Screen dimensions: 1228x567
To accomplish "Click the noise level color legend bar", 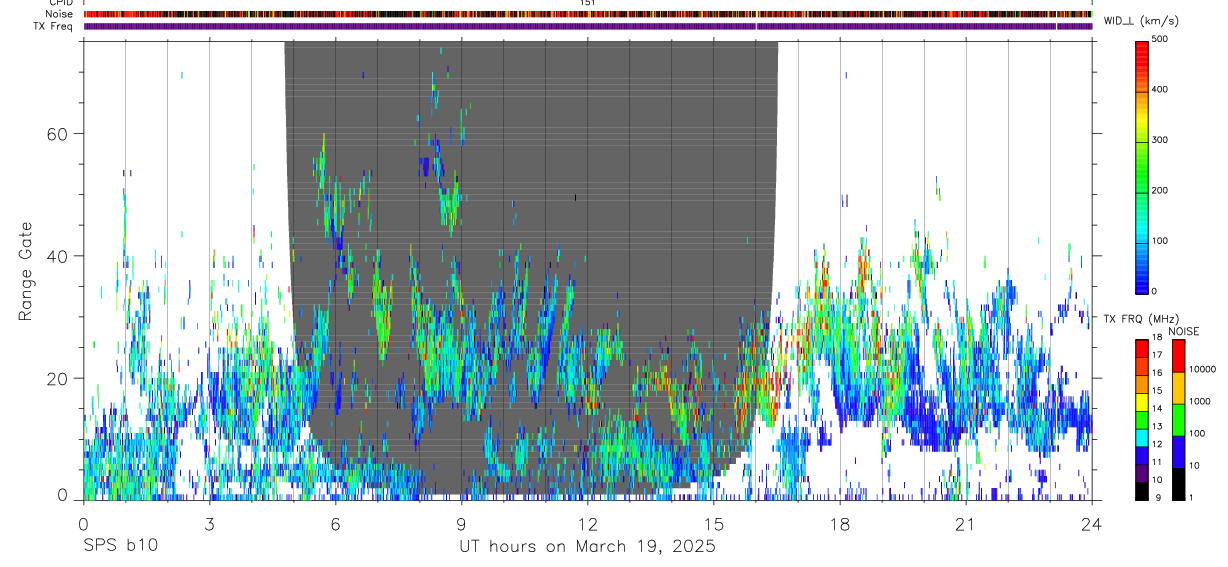I will coord(1178,419).
